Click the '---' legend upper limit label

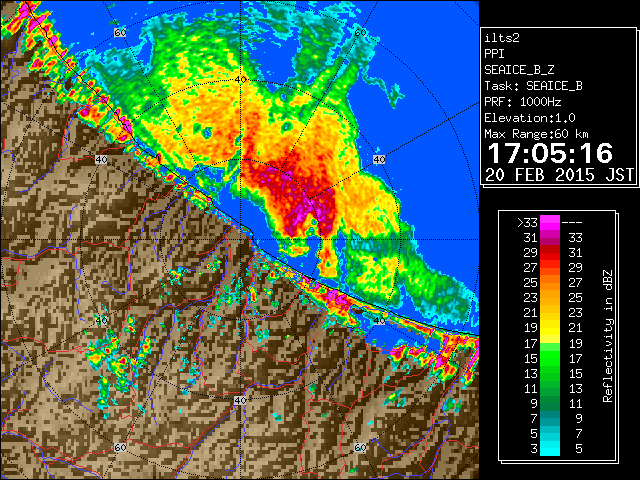click(x=572, y=223)
